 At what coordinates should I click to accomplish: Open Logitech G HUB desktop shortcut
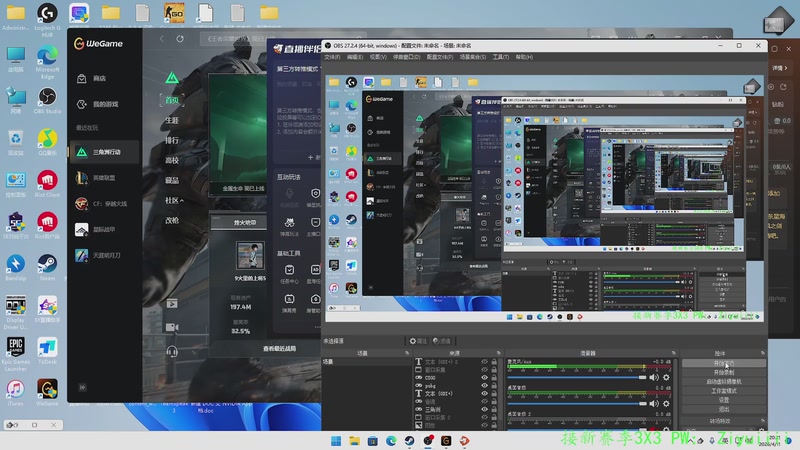coord(47,18)
